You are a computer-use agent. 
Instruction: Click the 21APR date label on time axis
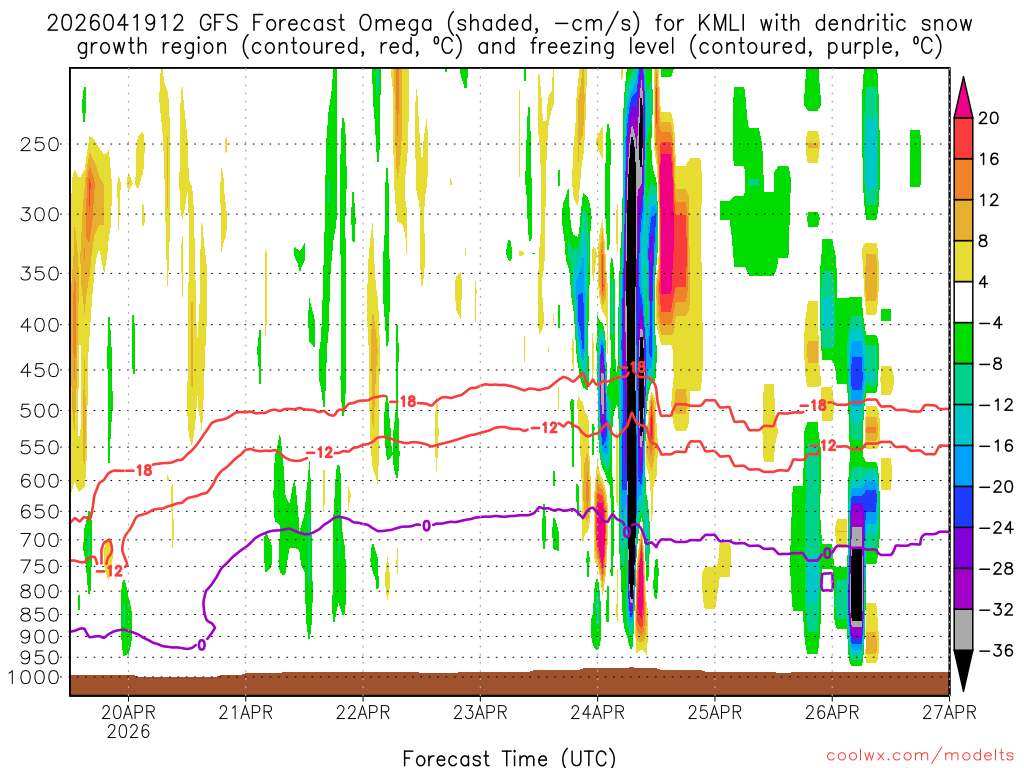coord(246,712)
